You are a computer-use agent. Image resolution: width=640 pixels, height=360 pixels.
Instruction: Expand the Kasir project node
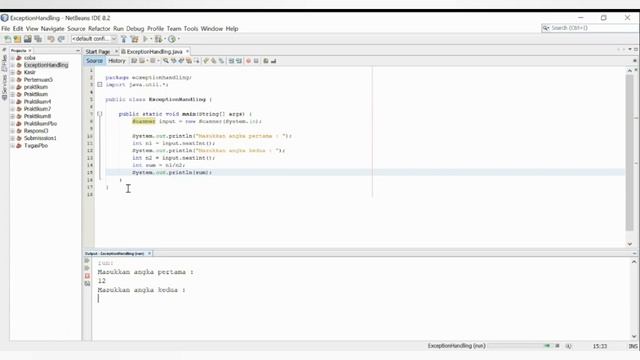pos(13,72)
